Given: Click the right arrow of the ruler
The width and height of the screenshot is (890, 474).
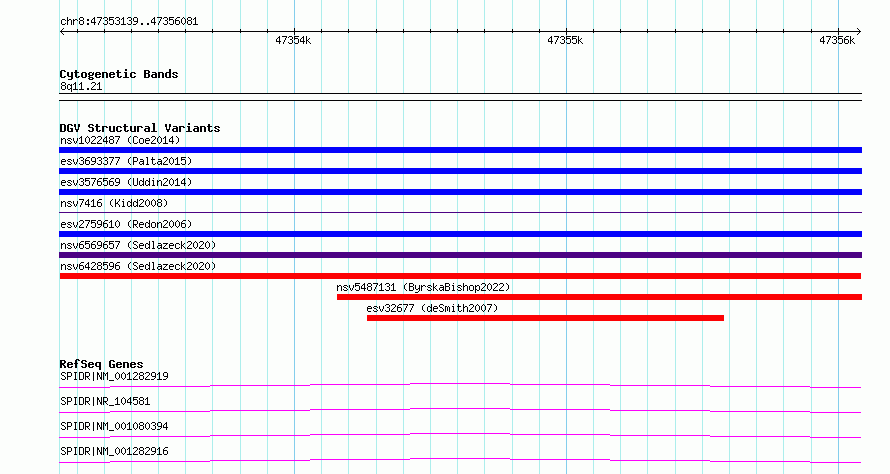Looking at the screenshot, I should tap(858, 32).
